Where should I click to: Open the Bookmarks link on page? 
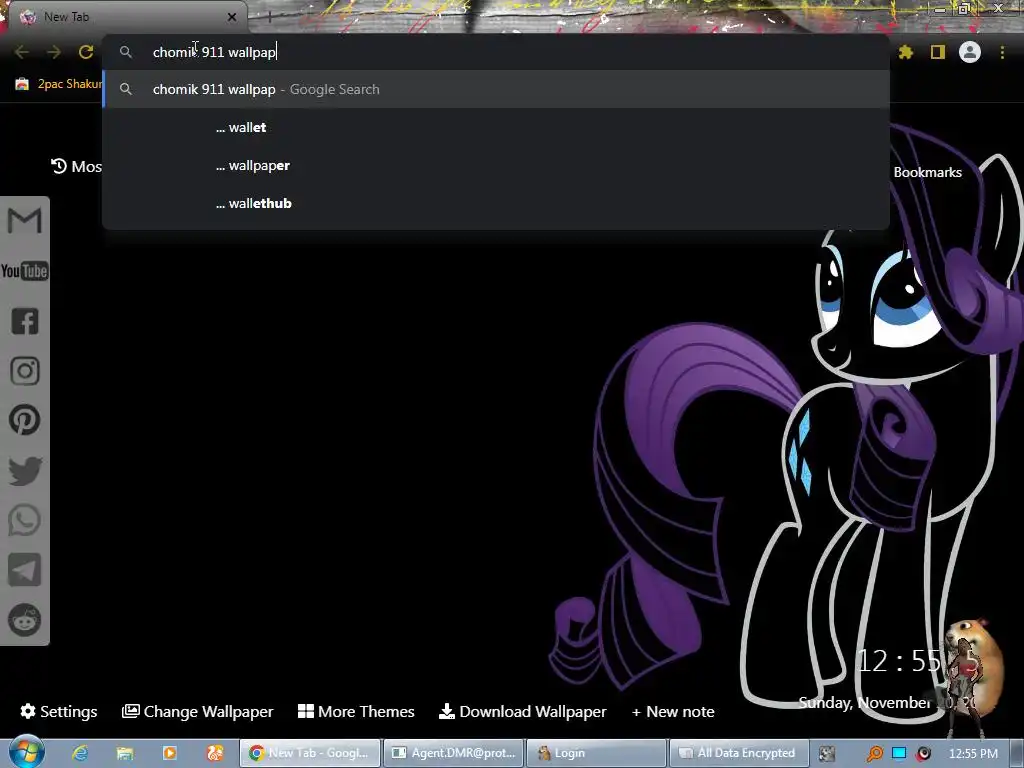click(x=927, y=172)
